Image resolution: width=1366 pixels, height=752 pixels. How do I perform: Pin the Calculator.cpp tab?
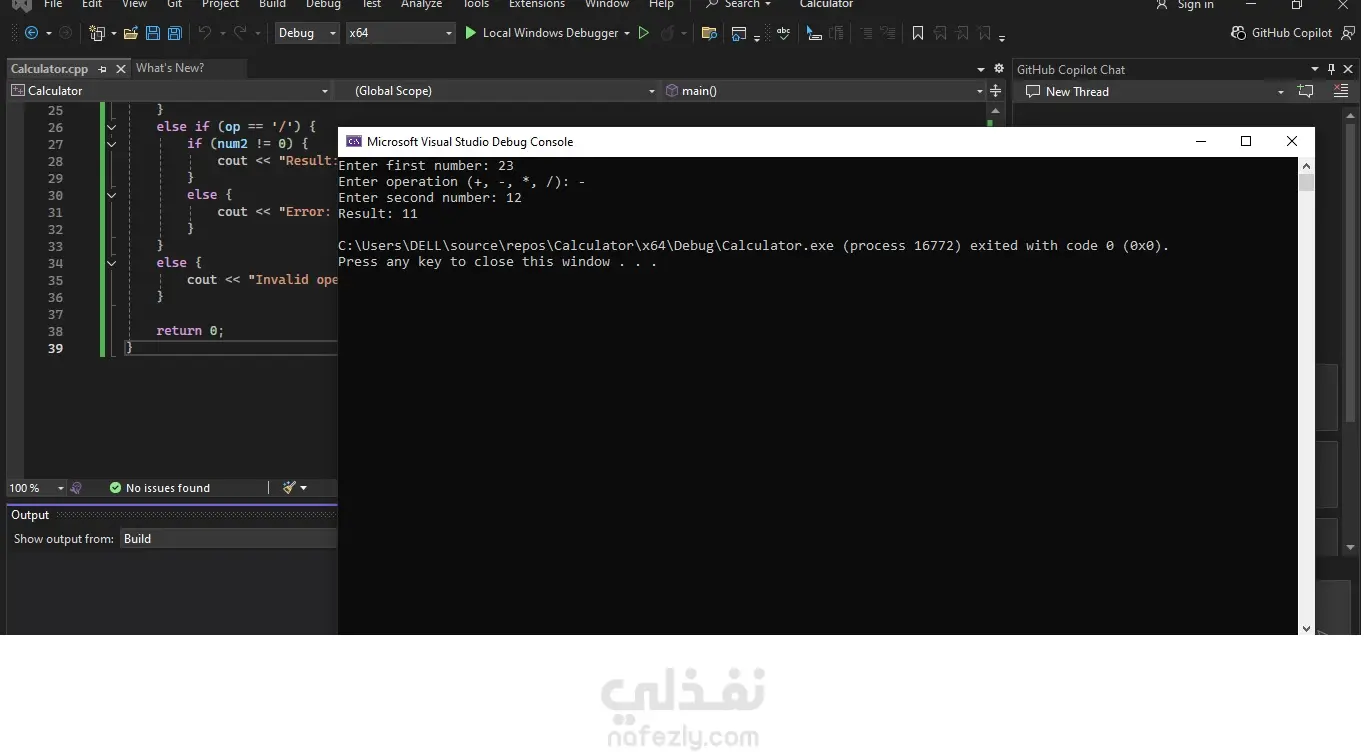coord(103,69)
